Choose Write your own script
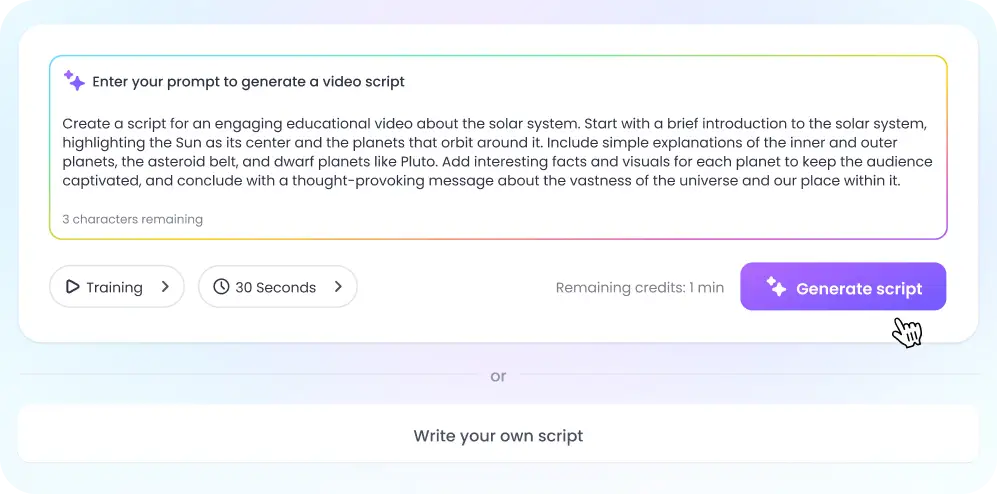Viewport: 997px width, 494px height. (x=498, y=436)
